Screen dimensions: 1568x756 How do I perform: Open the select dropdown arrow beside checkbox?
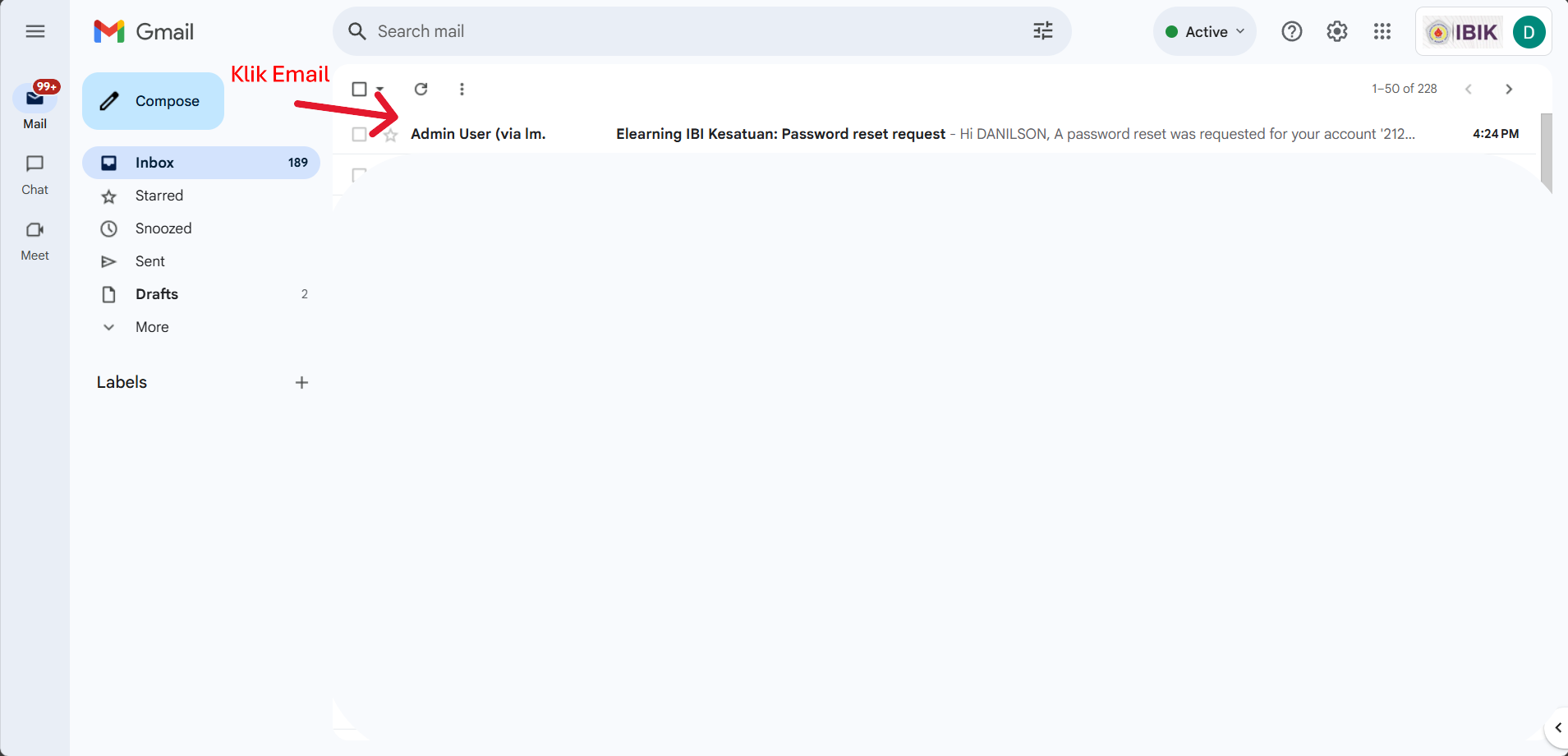[379, 89]
